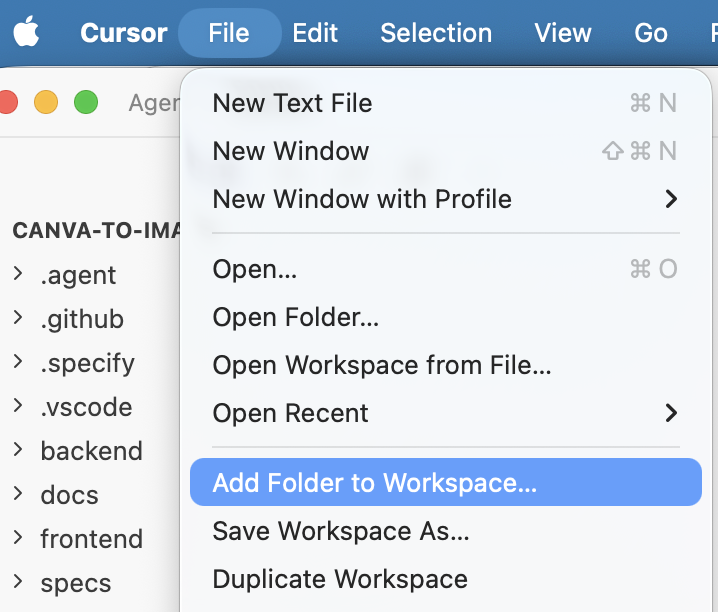Open the Go menu
Screen dimensions: 718x612
651,33
